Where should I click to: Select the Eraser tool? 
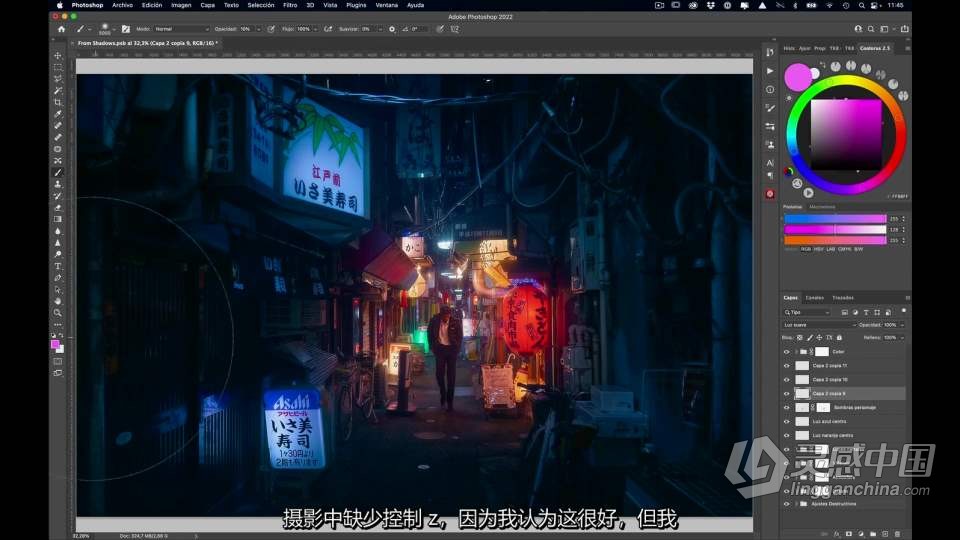click(58, 208)
